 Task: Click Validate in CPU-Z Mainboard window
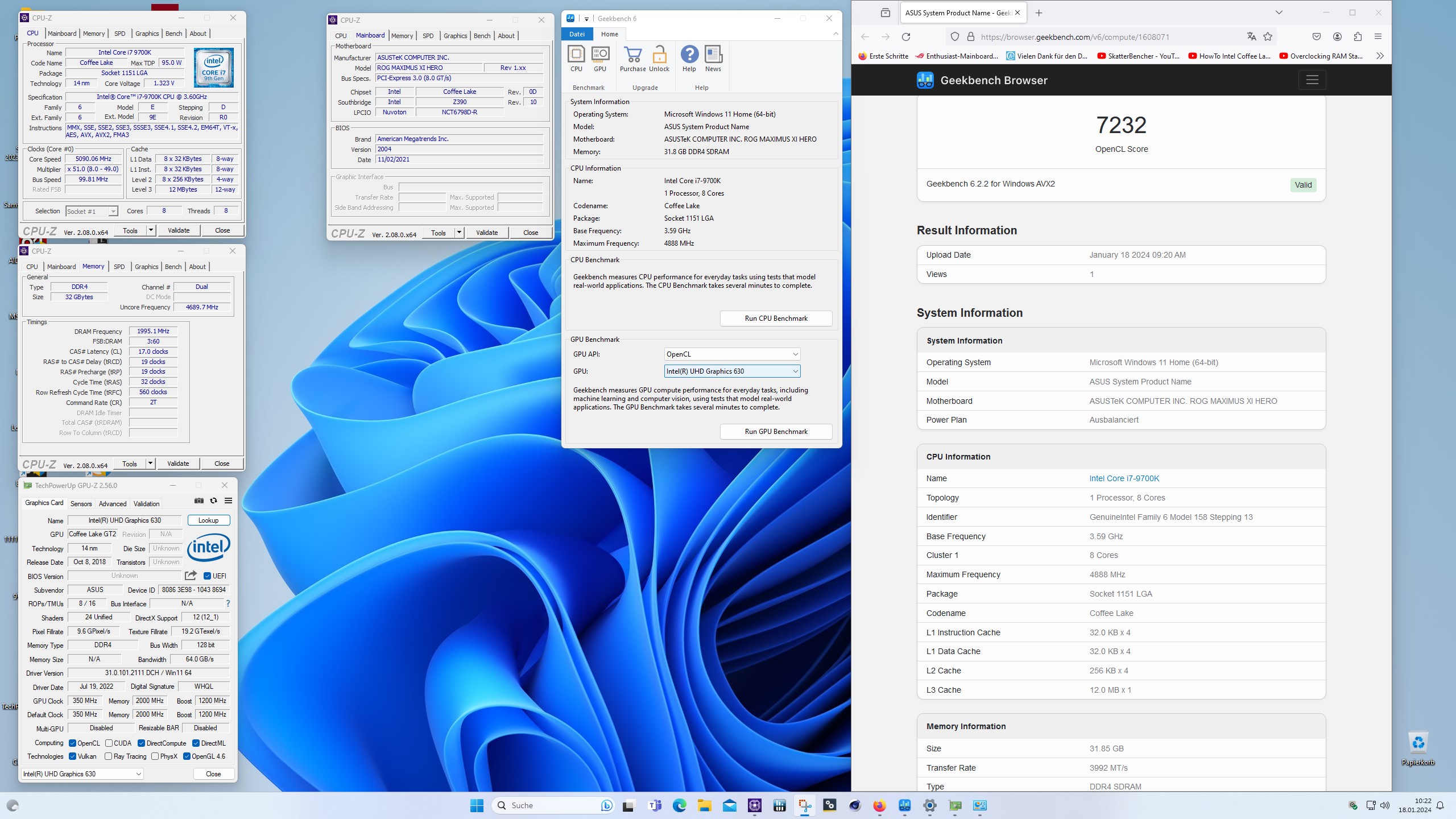pos(487,233)
